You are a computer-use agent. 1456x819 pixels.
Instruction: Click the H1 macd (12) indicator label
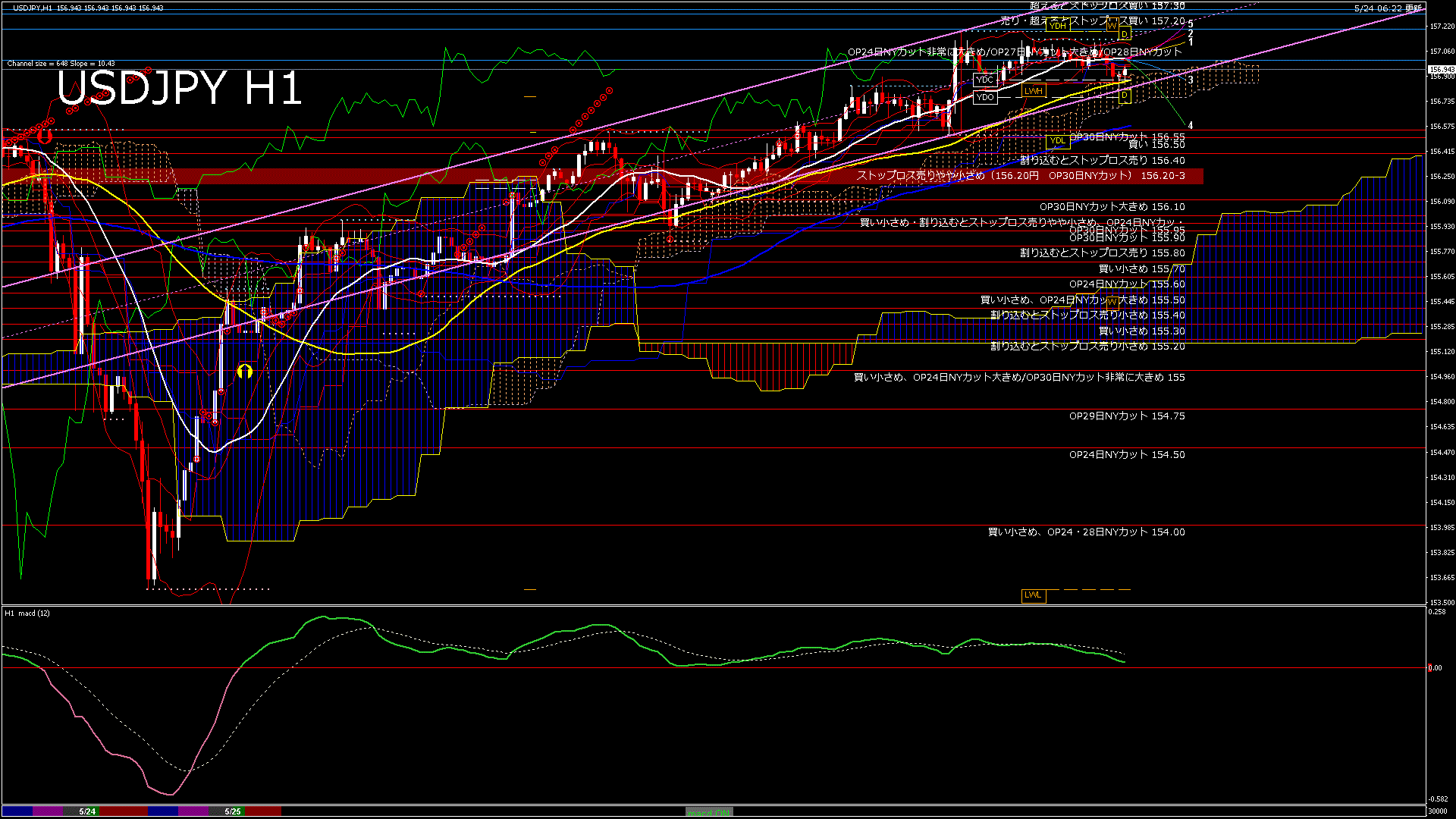[x=27, y=613]
